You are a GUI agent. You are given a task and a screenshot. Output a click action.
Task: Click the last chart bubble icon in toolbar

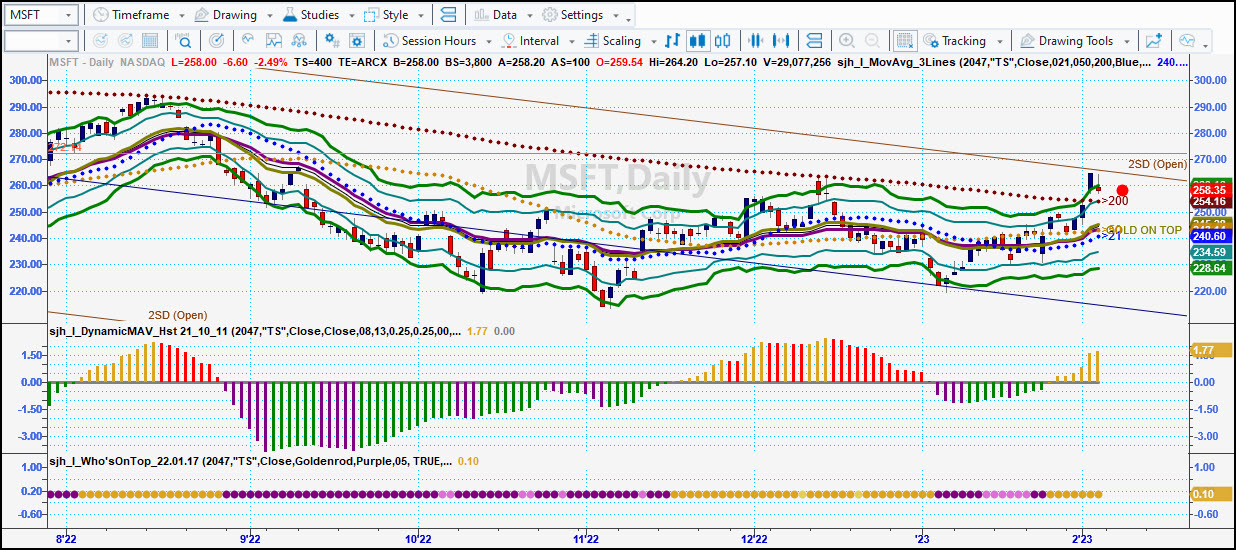point(1186,41)
